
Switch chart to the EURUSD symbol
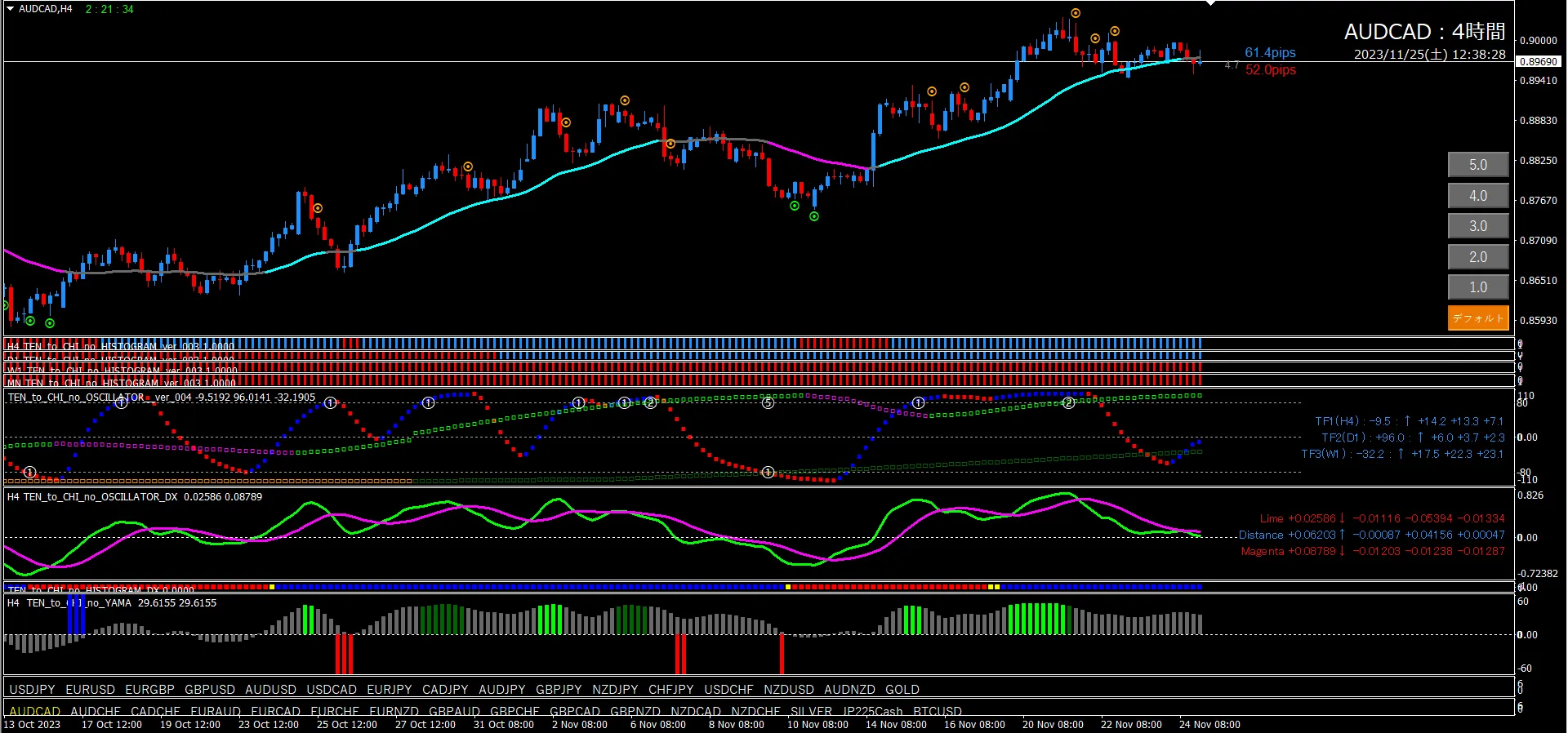point(91,690)
